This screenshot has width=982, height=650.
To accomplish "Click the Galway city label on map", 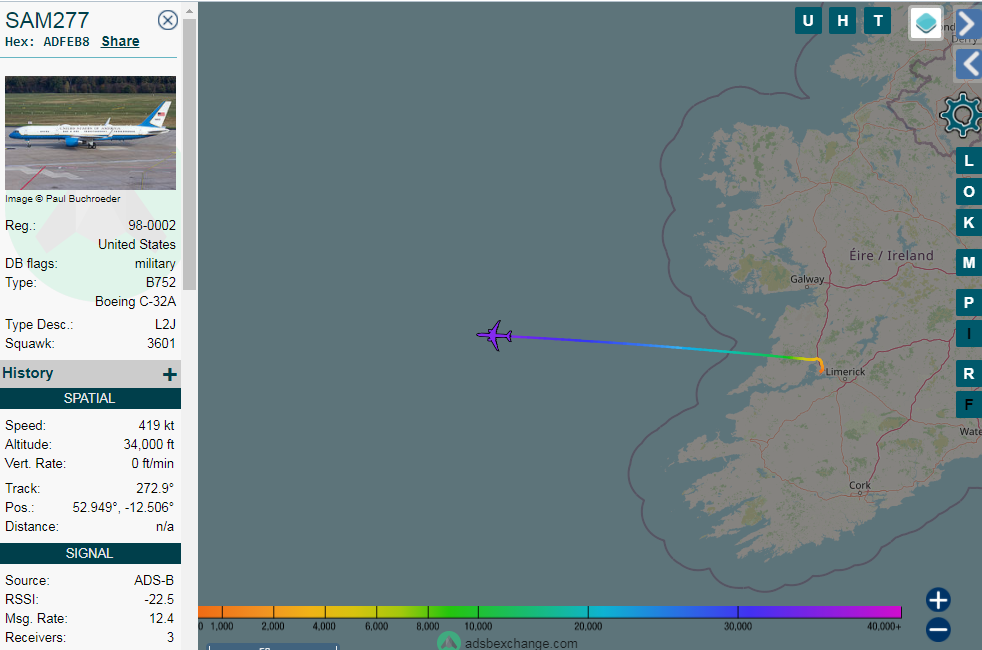I will pos(807,279).
